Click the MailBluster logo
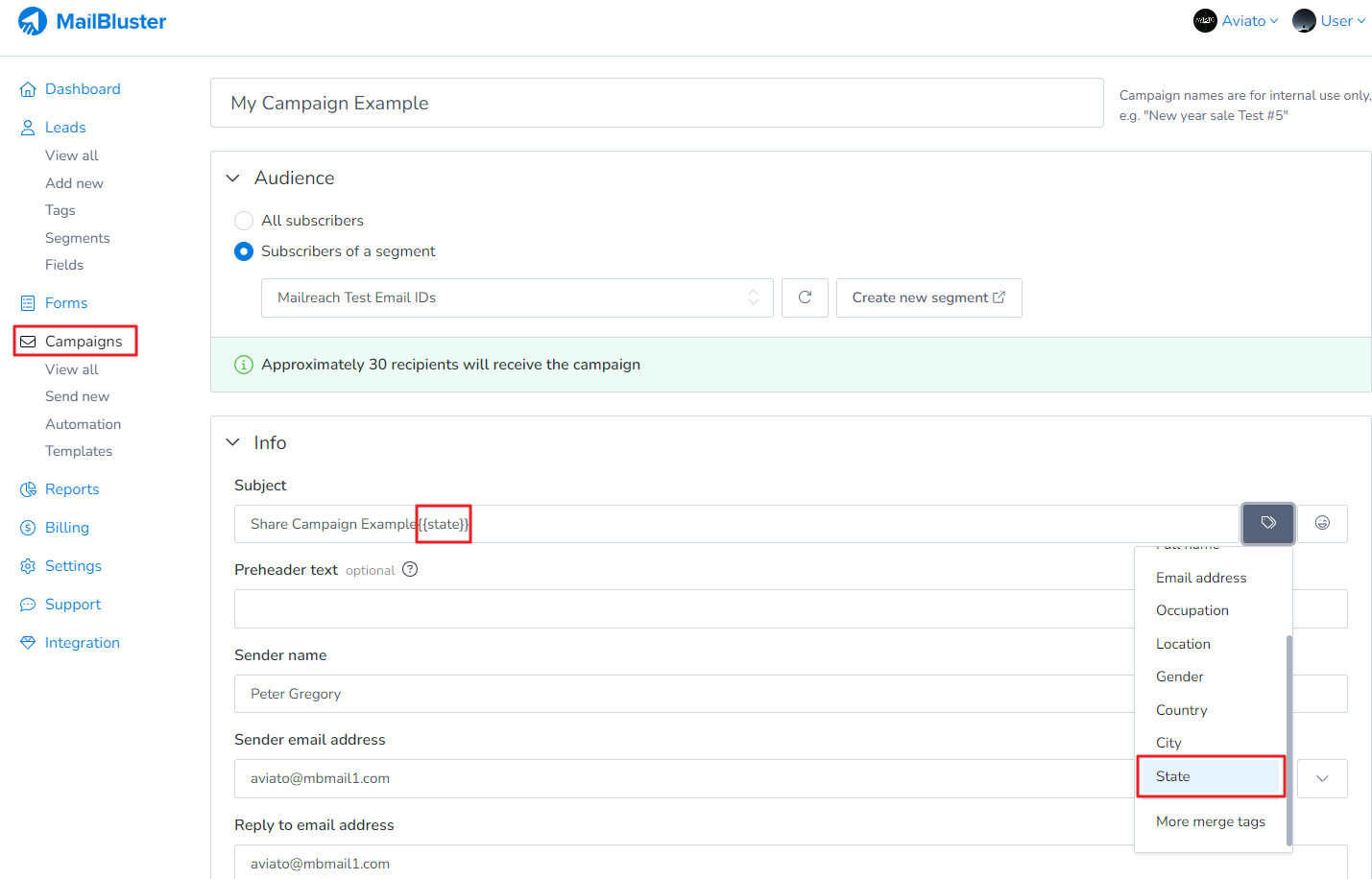1372x879 pixels. (92, 21)
